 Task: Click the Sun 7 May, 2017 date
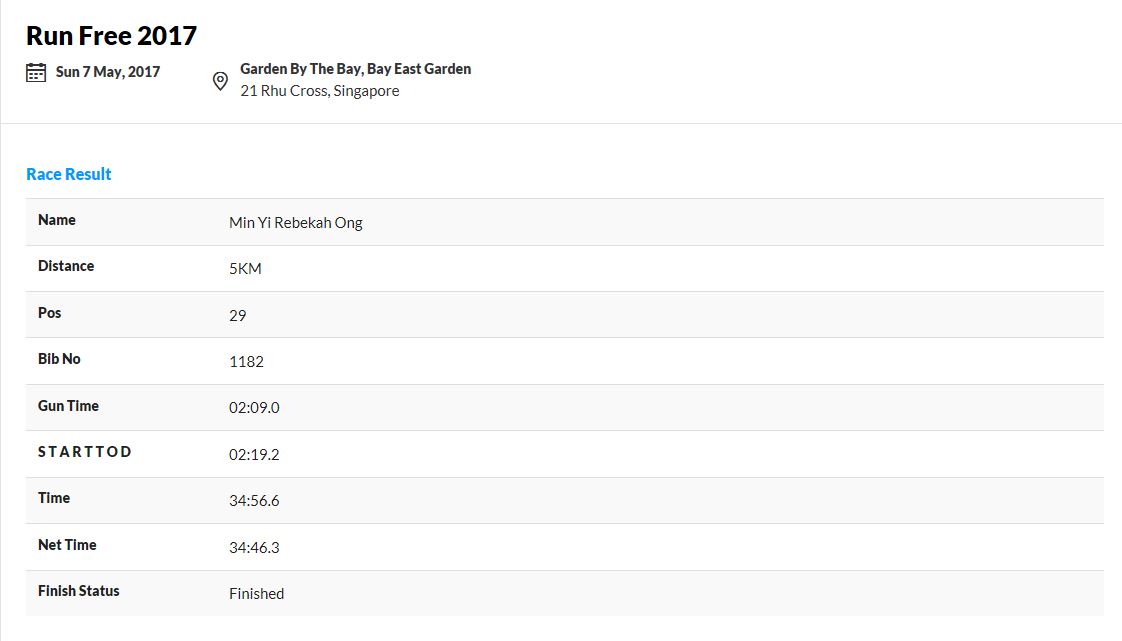pyautogui.click(x=108, y=72)
